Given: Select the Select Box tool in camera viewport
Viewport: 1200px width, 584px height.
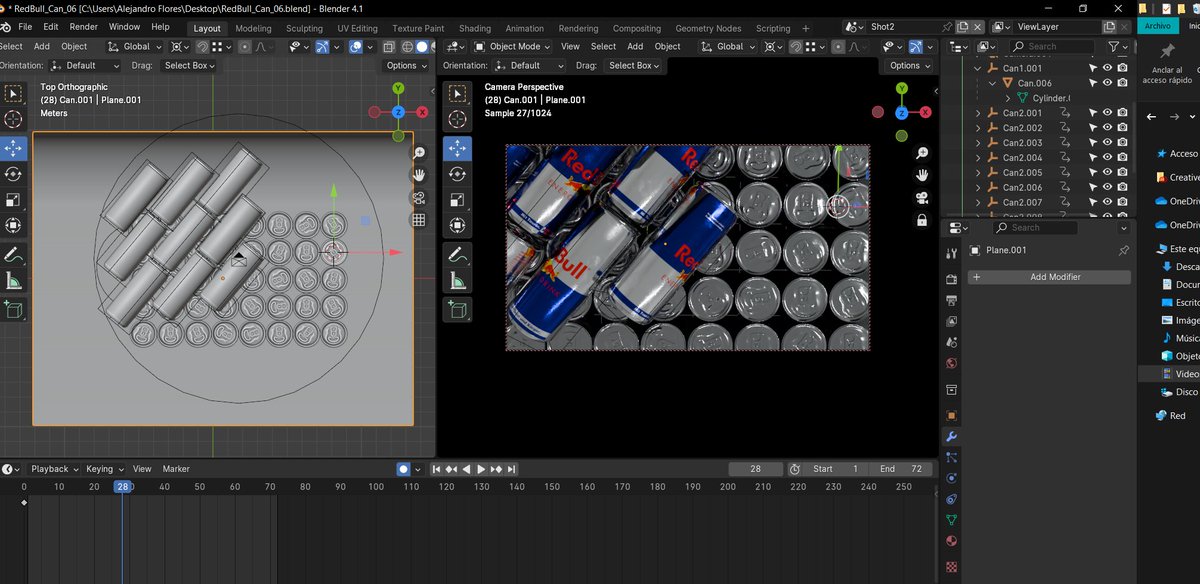Looking at the screenshot, I should click(x=457, y=94).
